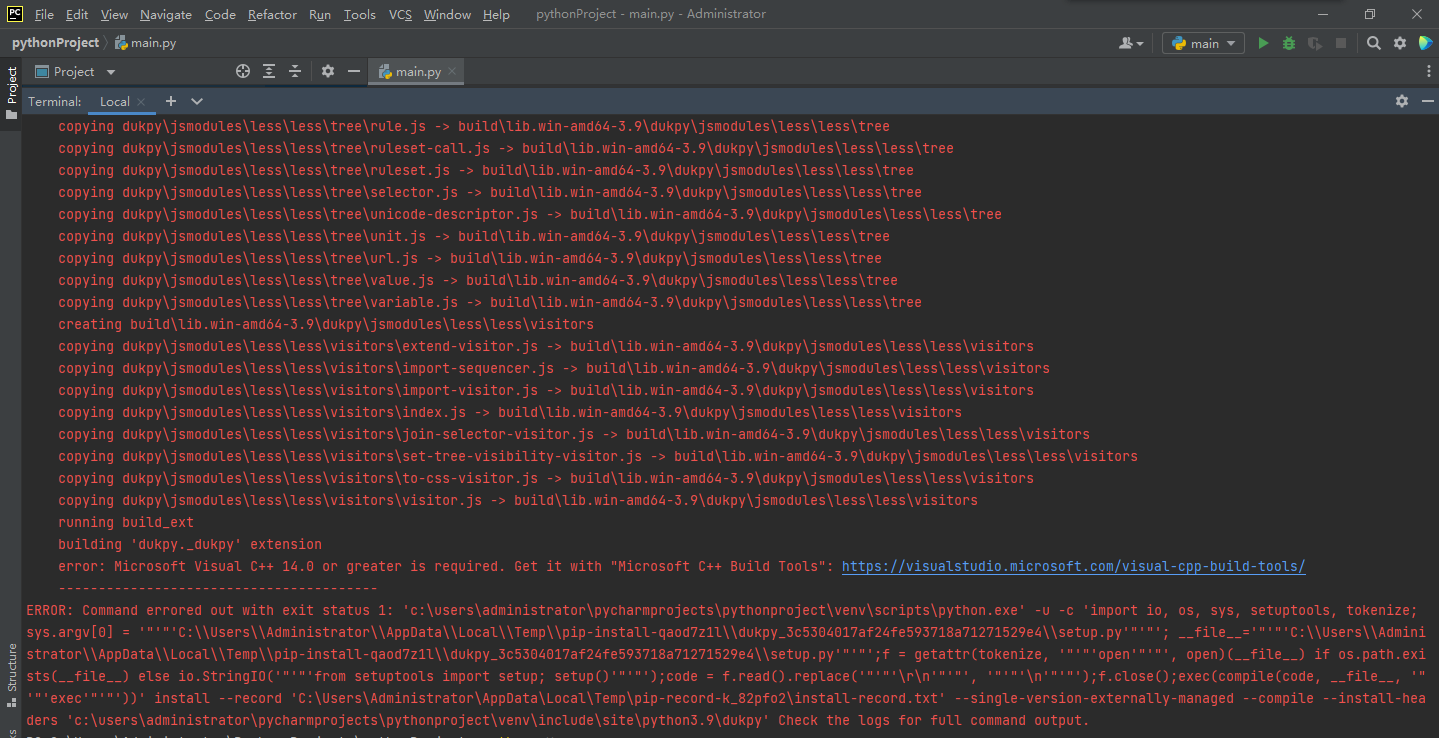Open the visual-cpp-build-tools link

tap(1074, 566)
